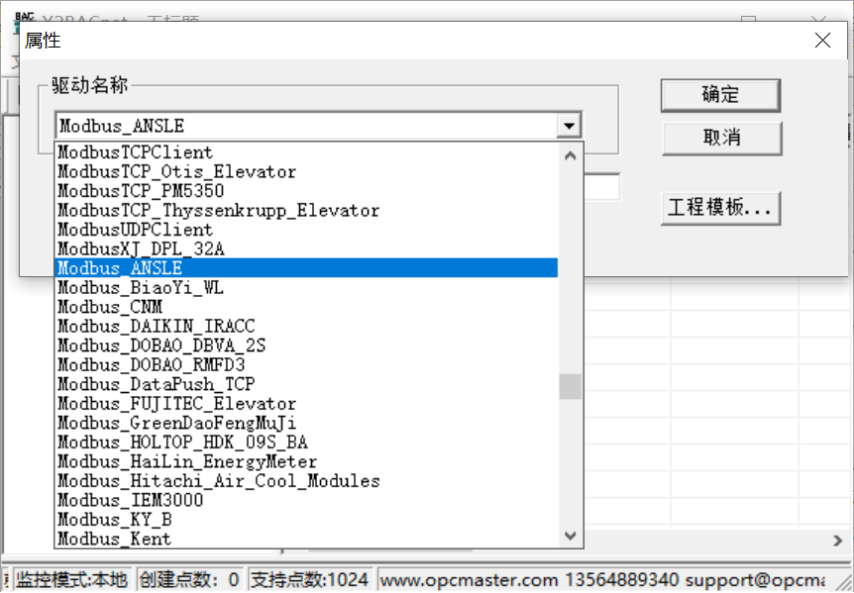Open the 工程模板... project template button

pos(721,208)
